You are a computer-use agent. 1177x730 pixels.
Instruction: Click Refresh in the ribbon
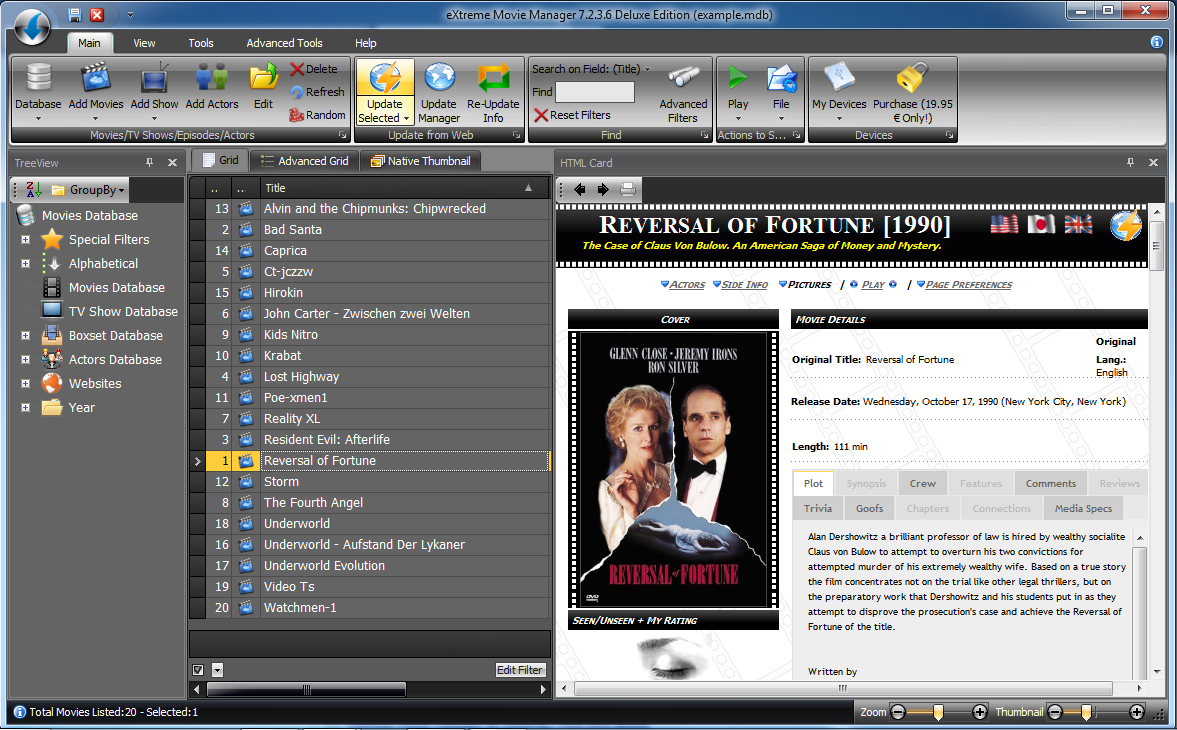pos(317,92)
